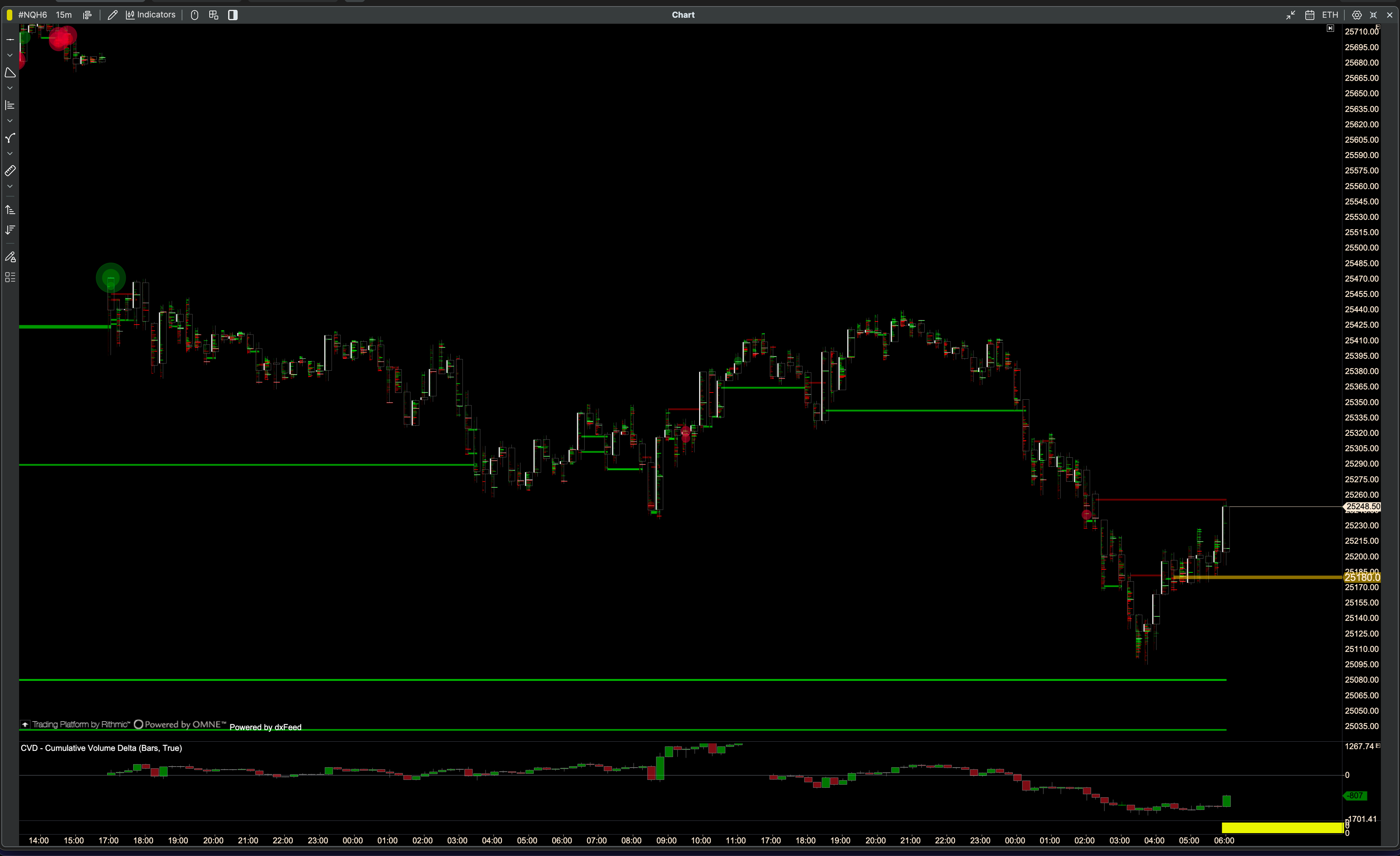1400x856 pixels.
Task: Open the chart layout templates icon
Action: click(x=214, y=15)
